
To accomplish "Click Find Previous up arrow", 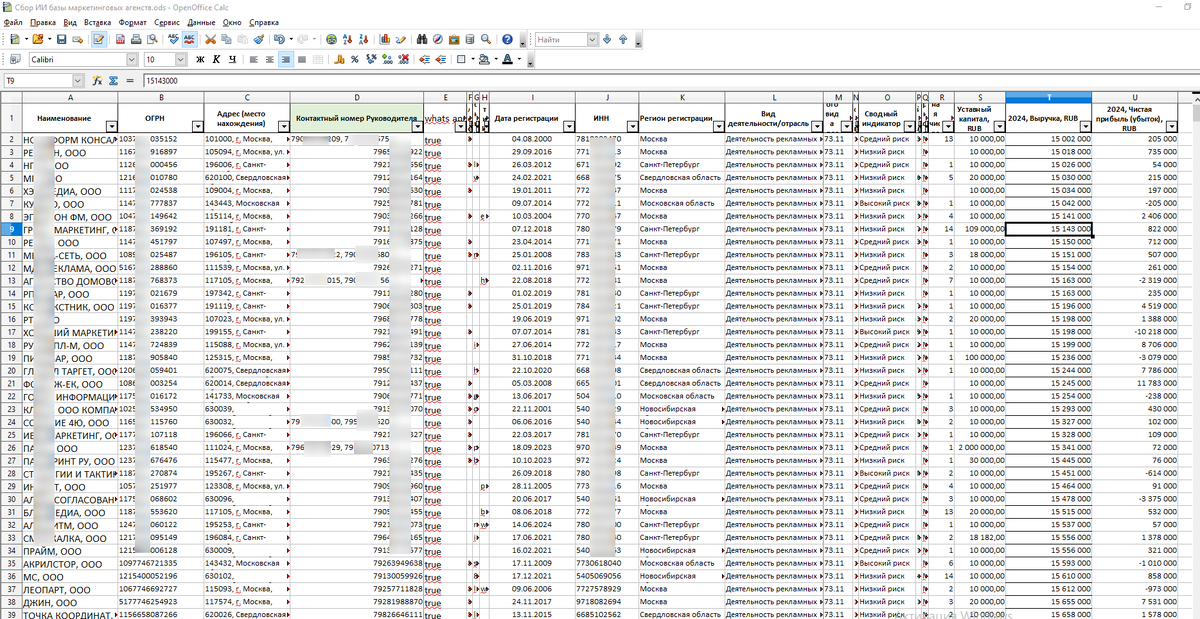I will pos(623,39).
